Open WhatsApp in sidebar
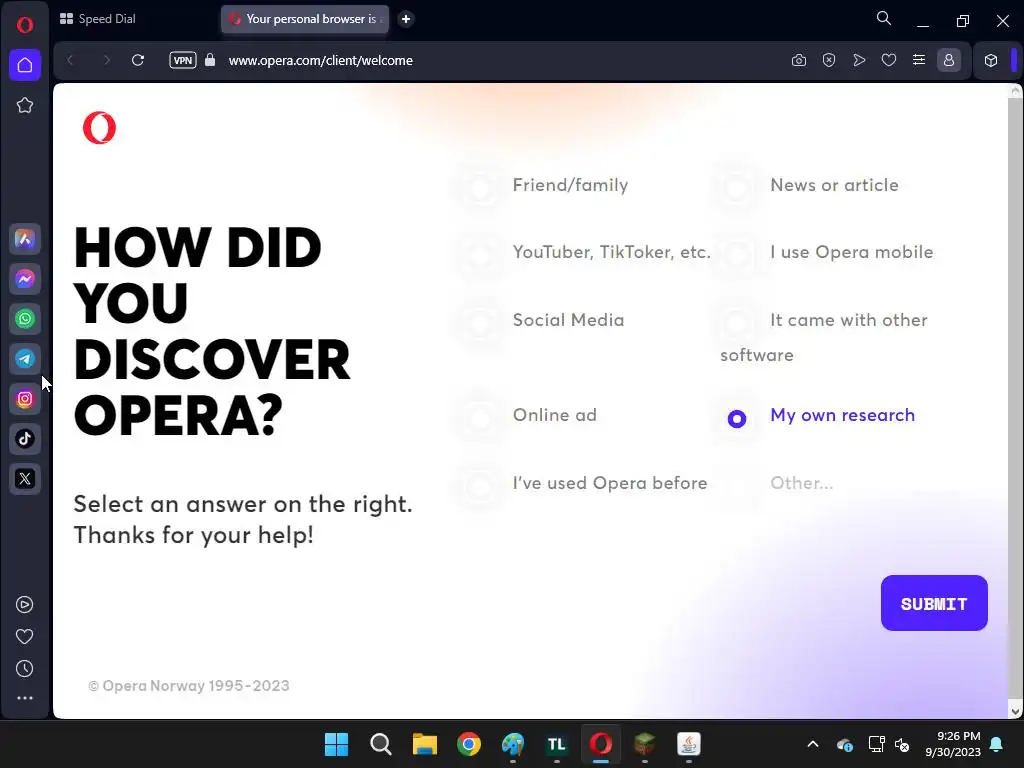Viewport: 1024px width, 768px height. 25,319
